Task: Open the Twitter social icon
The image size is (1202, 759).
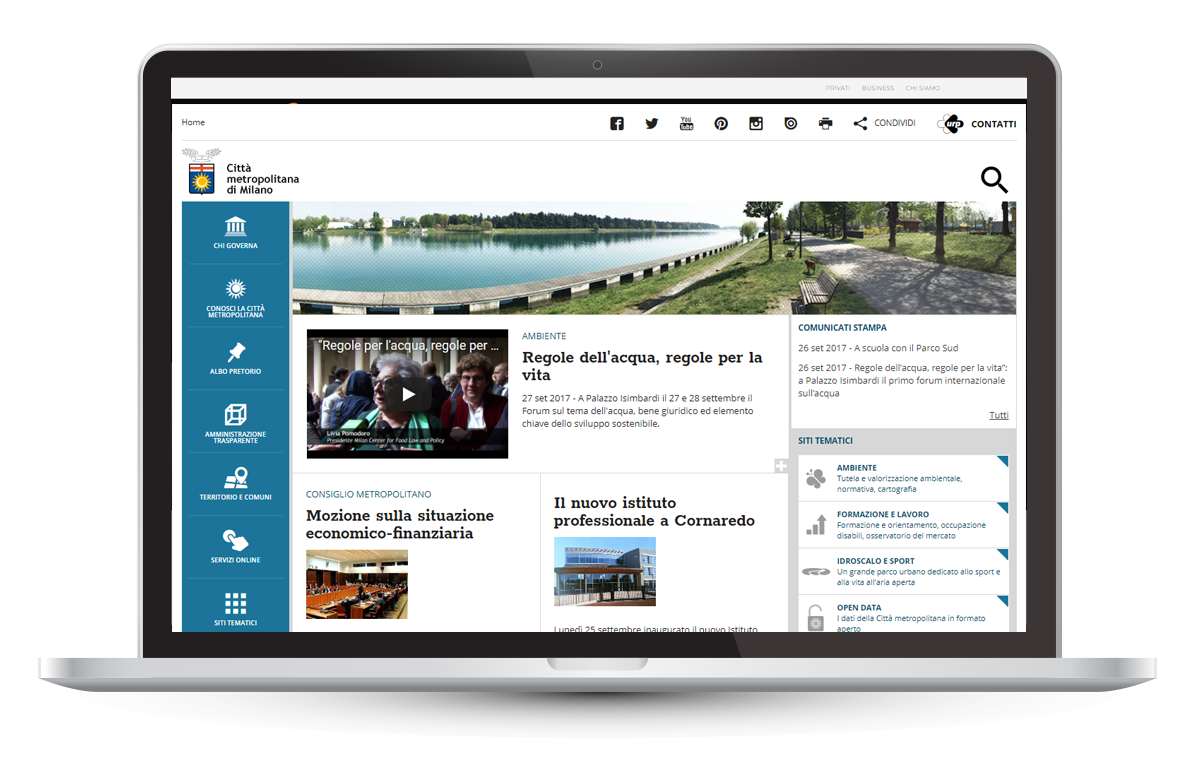Action: click(652, 124)
